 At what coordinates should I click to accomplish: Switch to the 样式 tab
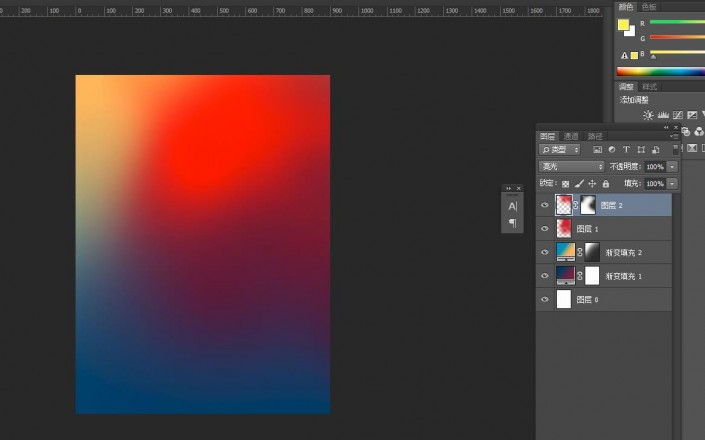[649, 87]
